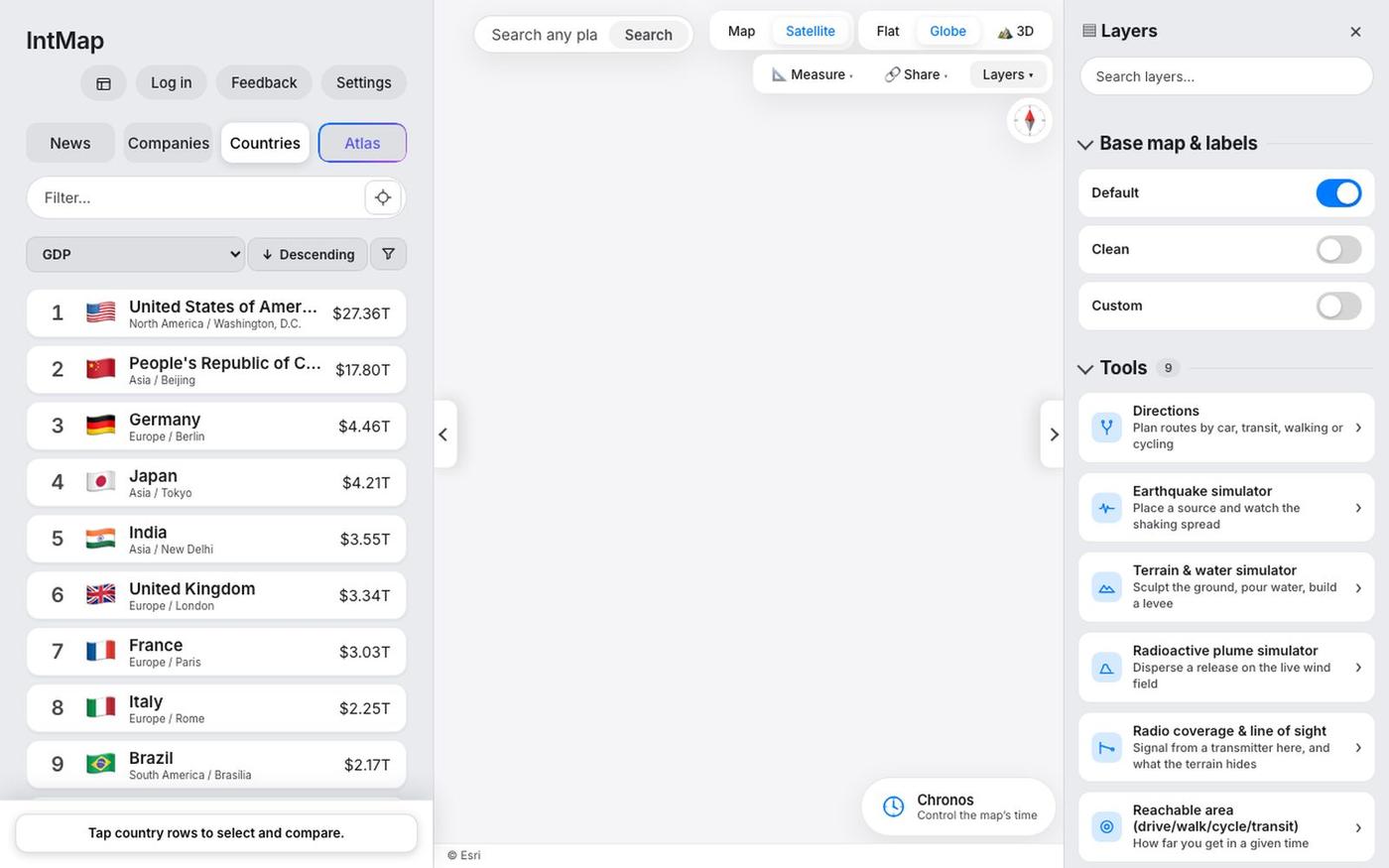Viewport: 1389px width, 868px height.
Task: Switch to Satellite map view
Action: (x=810, y=31)
